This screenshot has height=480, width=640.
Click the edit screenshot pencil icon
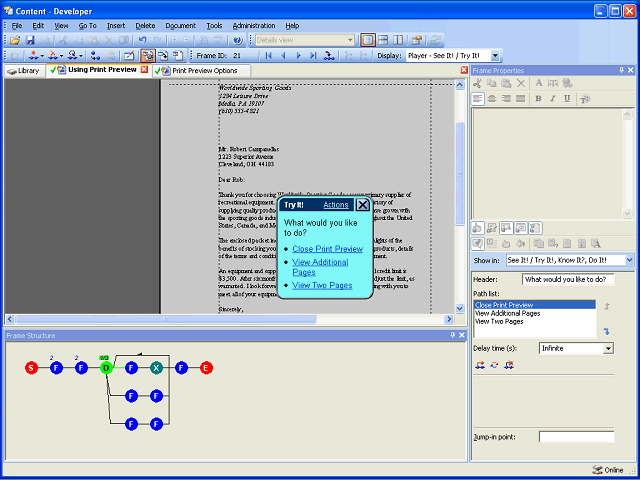pyautogui.click(x=129, y=56)
